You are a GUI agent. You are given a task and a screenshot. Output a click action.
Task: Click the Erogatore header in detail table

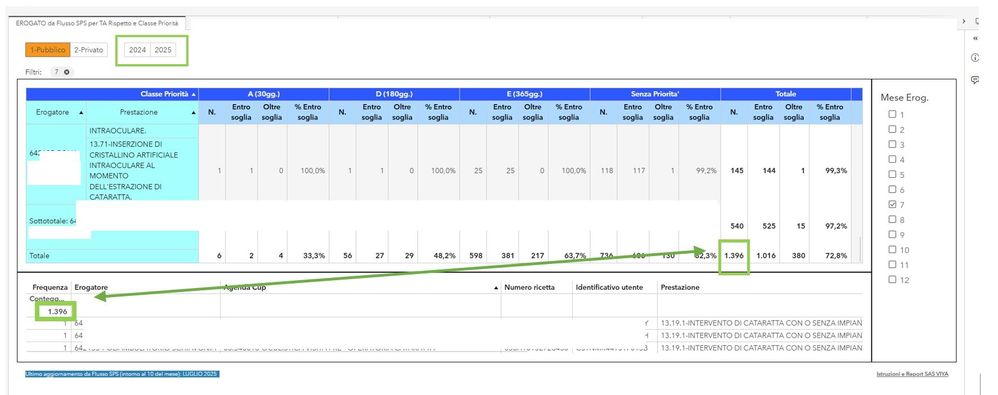[90, 288]
